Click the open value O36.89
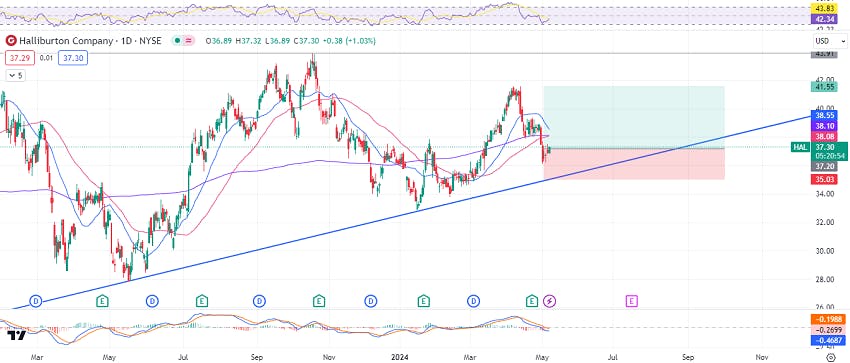 click(219, 41)
